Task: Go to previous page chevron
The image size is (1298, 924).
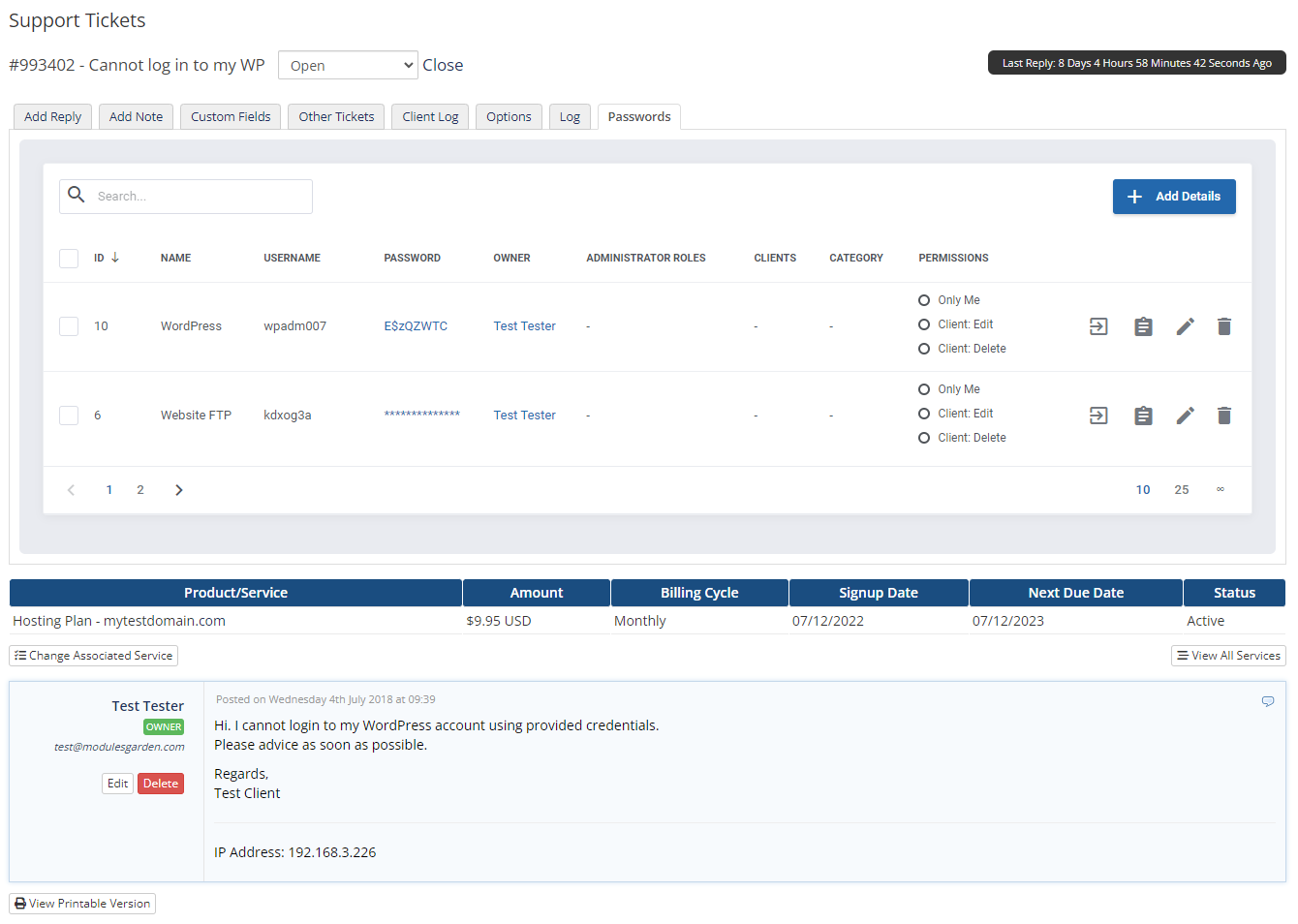Action: 71,490
